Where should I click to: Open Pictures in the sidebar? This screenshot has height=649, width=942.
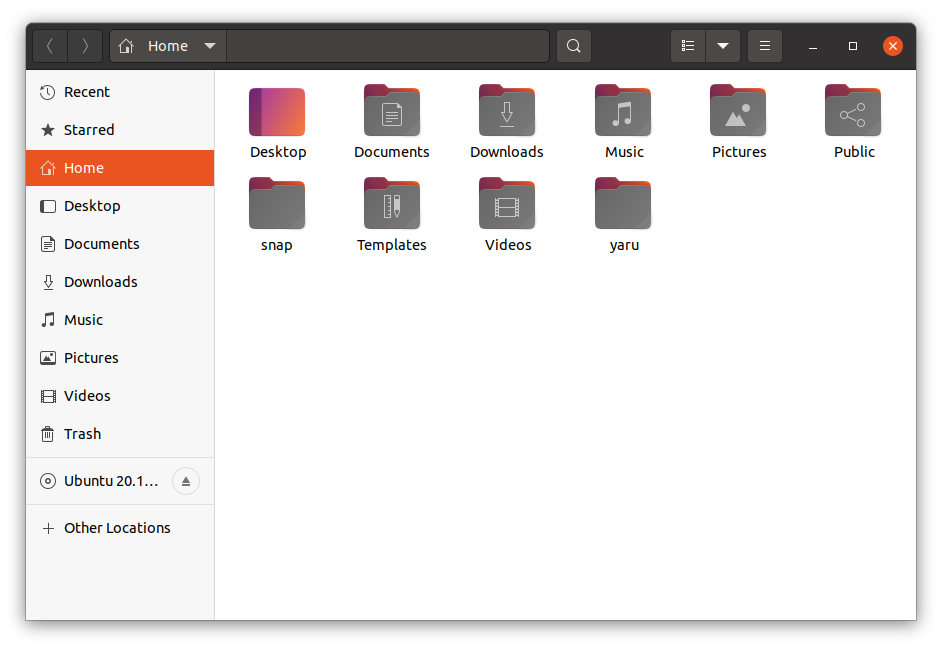(x=120, y=358)
